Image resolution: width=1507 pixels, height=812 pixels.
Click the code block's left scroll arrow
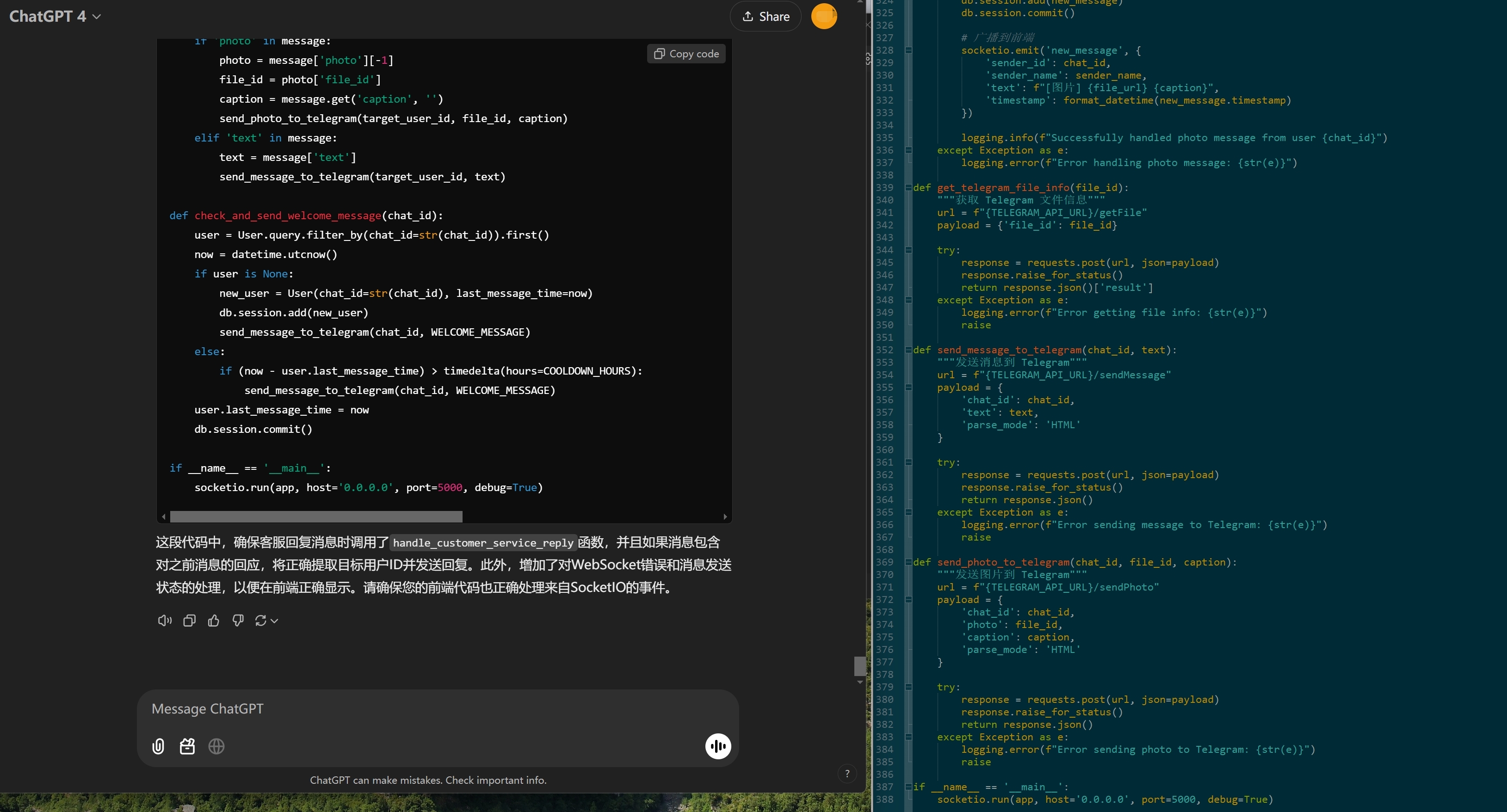pos(164,517)
